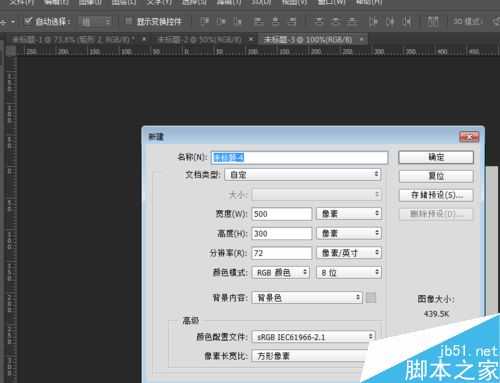Click the distribute vertical centers icon
Viewport: 500px width, 383px height.
click(335, 21)
